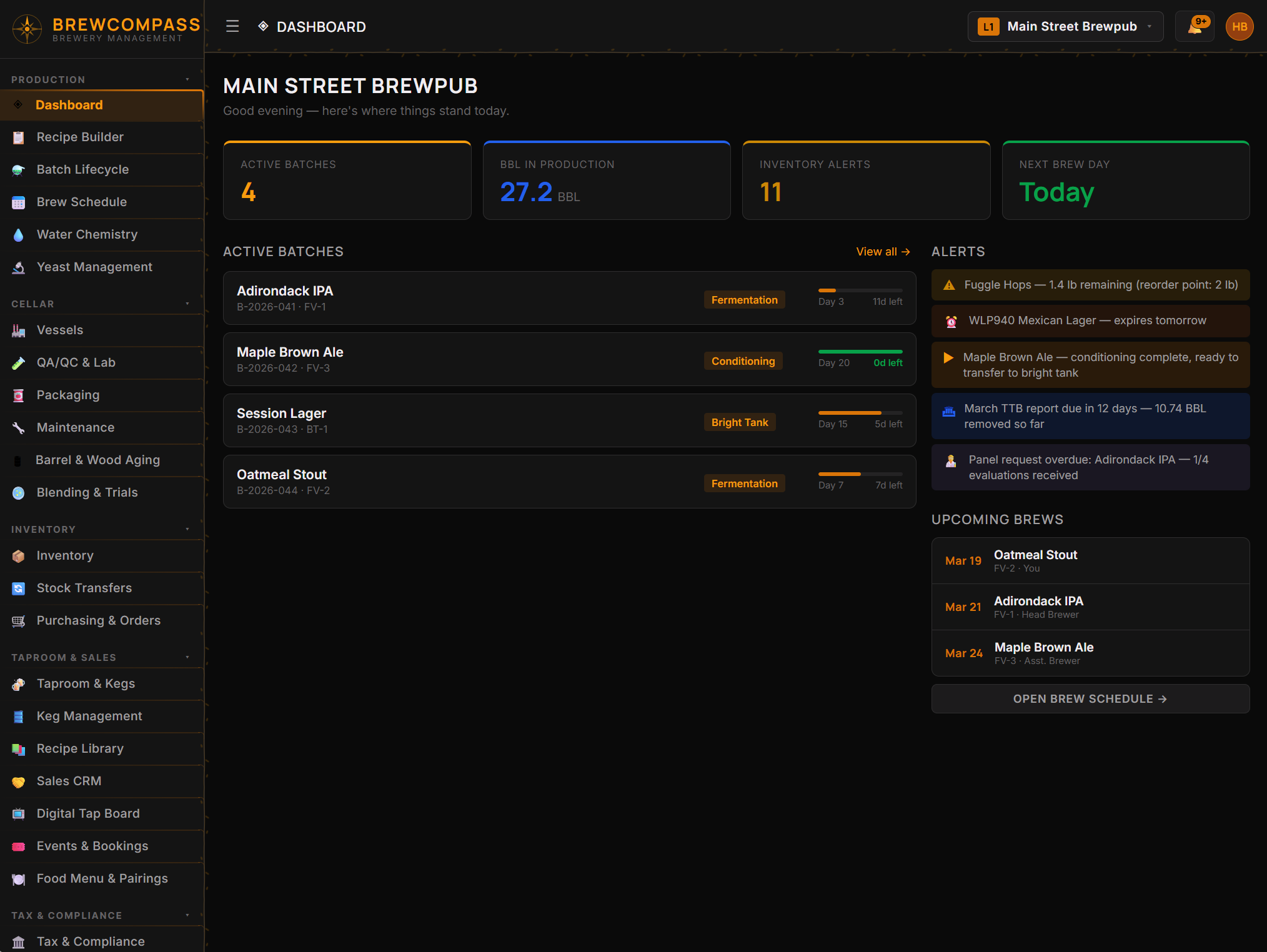
Task: Click the Taproom & Kegs beer icon
Action: point(19,684)
